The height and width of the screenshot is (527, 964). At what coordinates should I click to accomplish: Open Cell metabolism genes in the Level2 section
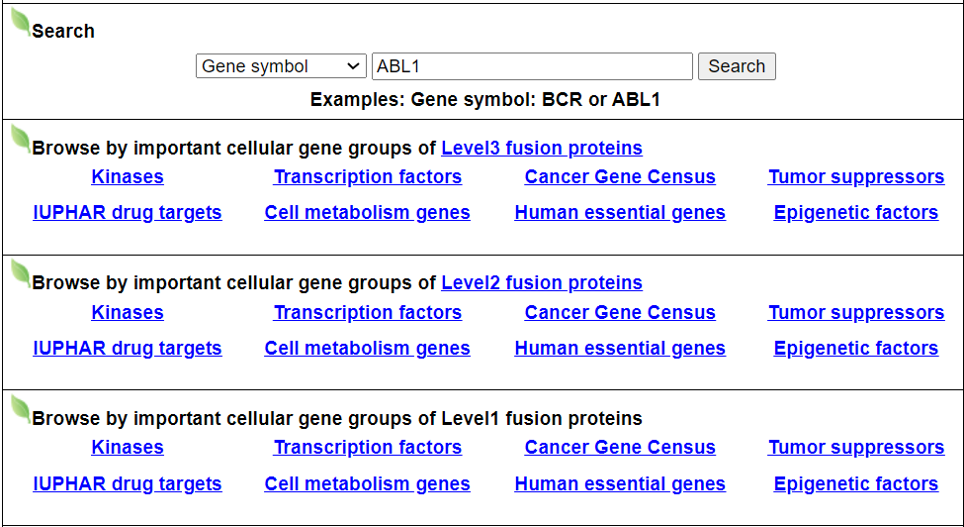[x=367, y=349]
